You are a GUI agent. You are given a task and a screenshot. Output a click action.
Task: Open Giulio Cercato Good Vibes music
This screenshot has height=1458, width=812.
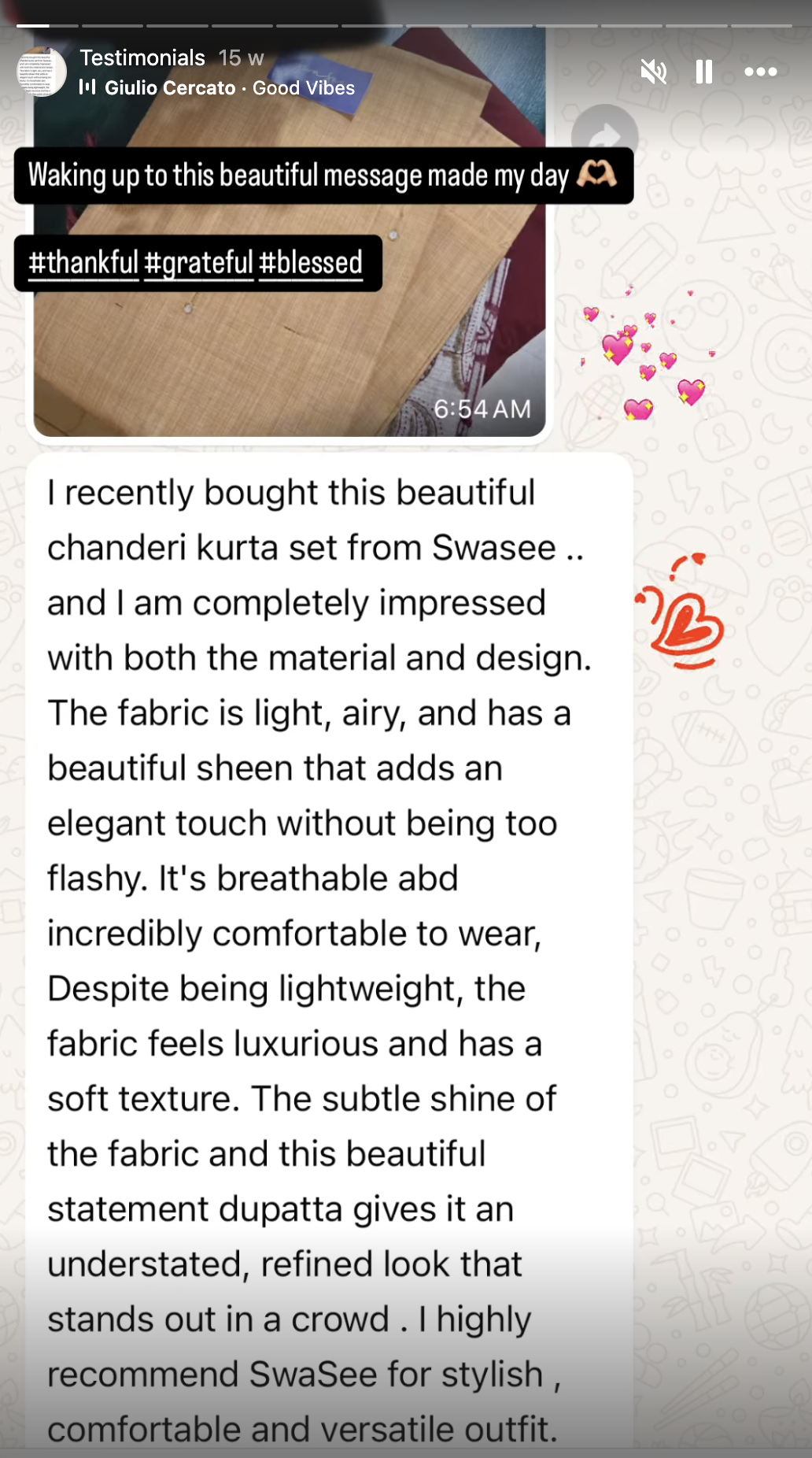pos(230,87)
